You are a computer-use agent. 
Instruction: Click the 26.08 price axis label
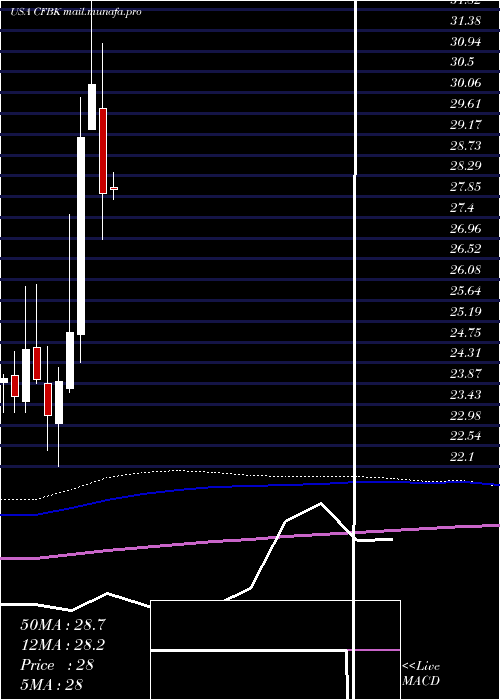(466, 270)
